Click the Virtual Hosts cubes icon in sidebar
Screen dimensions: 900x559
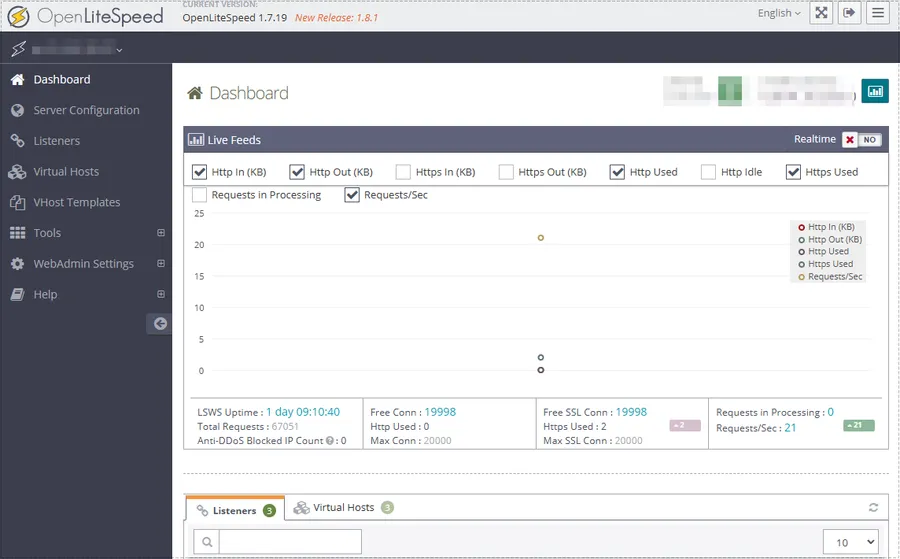(x=17, y=172)
